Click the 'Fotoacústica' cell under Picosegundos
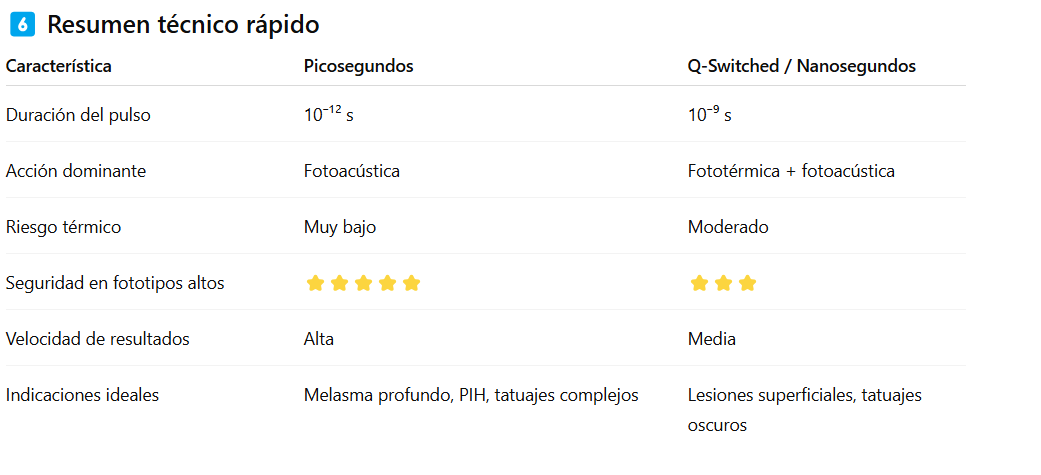This screenshot has width=1041, height=475. tap(352, 171)
